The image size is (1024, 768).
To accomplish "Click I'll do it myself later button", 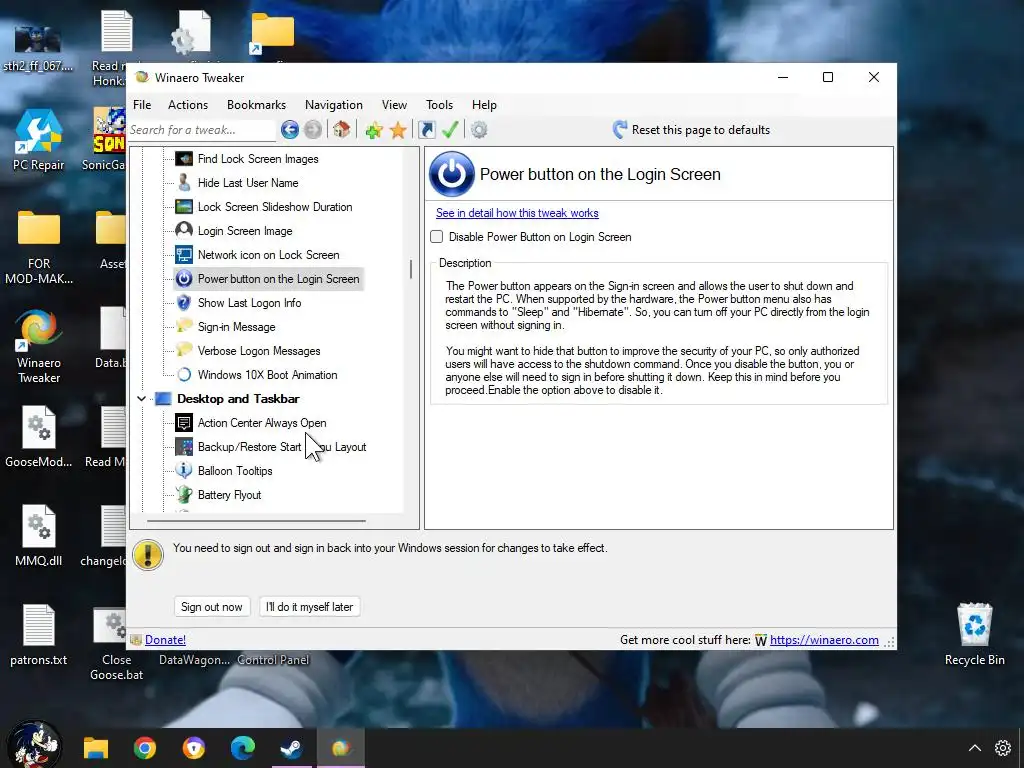I will click(x=310, y=607).
